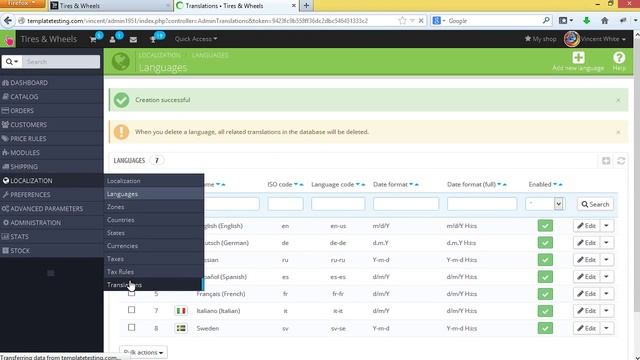Check the Italiano row checkbox
640x360 pixels.
click(x=131, y=310)
